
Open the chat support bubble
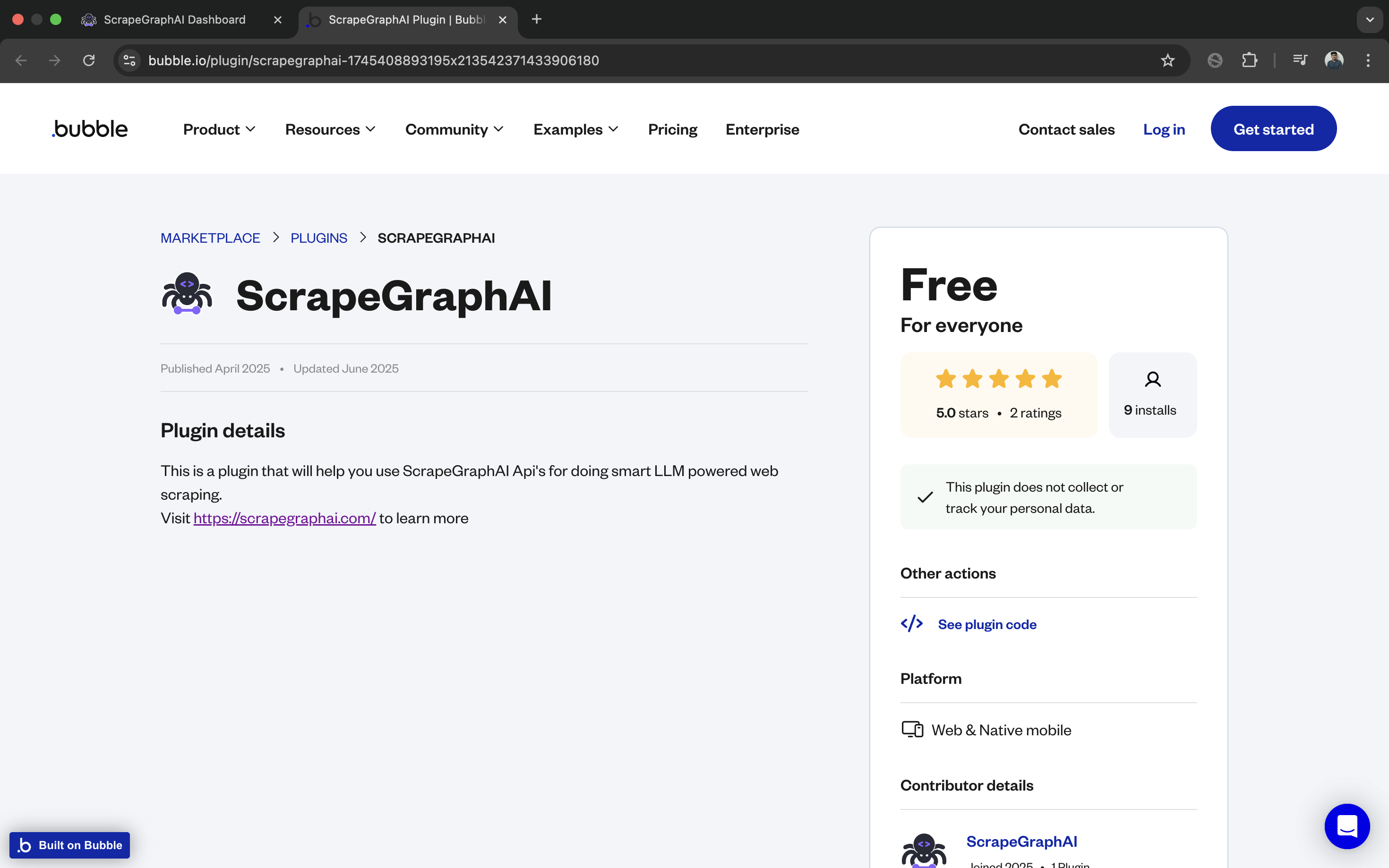1346,826
